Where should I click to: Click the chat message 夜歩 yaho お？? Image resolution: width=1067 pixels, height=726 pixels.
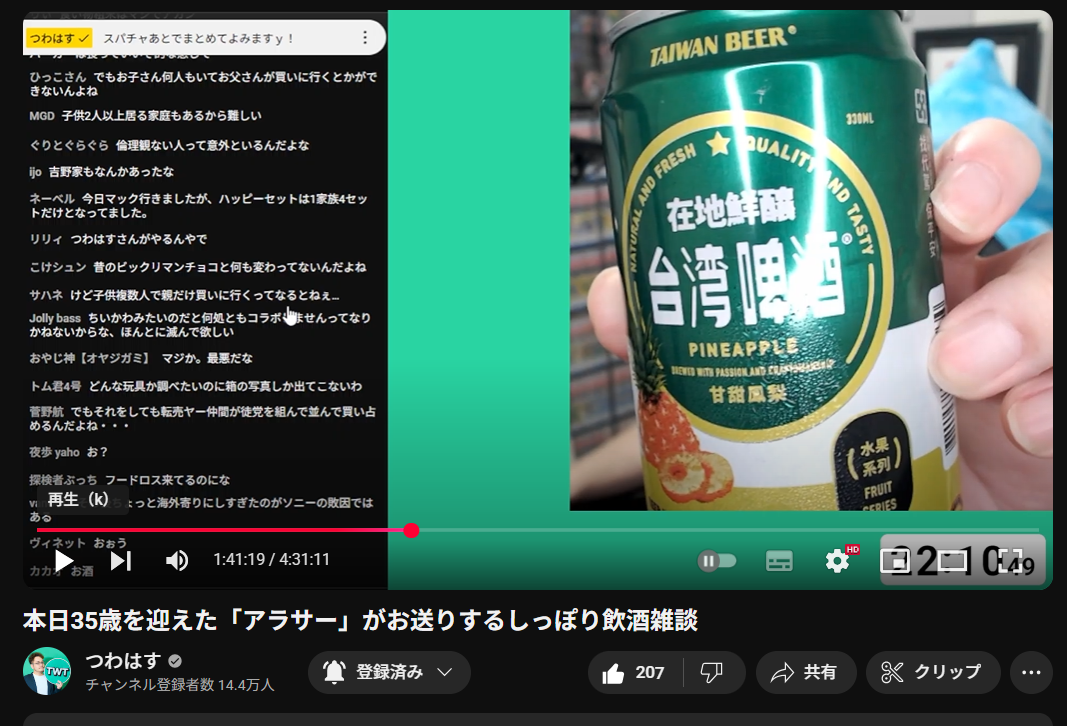tap(69, 452)
